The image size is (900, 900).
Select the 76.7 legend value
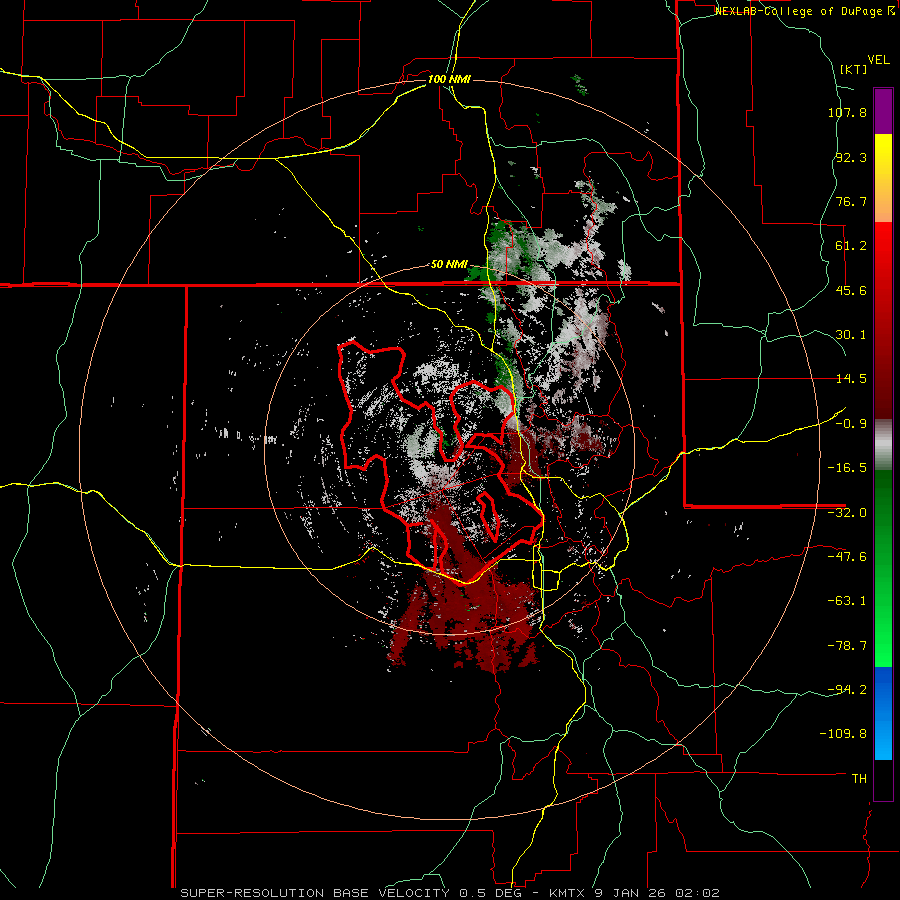pyautogui.click(x=851, y=201)
